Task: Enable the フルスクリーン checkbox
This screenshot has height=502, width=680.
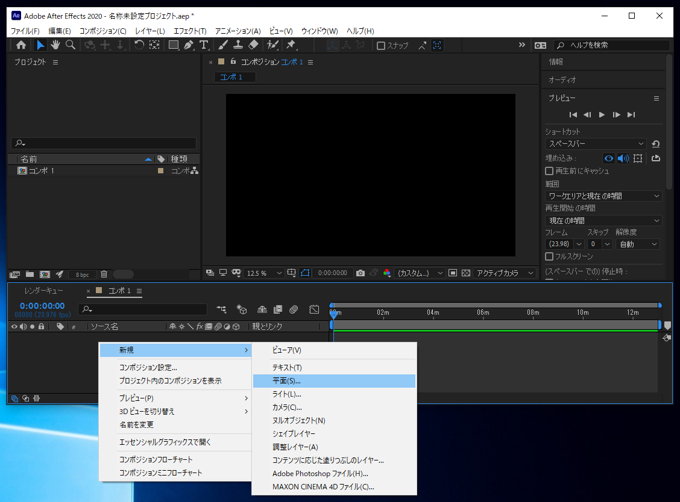Action: [x=549, y=256]
